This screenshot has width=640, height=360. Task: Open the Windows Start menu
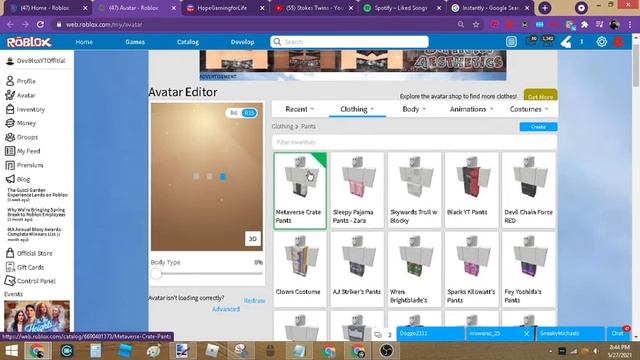11,351
